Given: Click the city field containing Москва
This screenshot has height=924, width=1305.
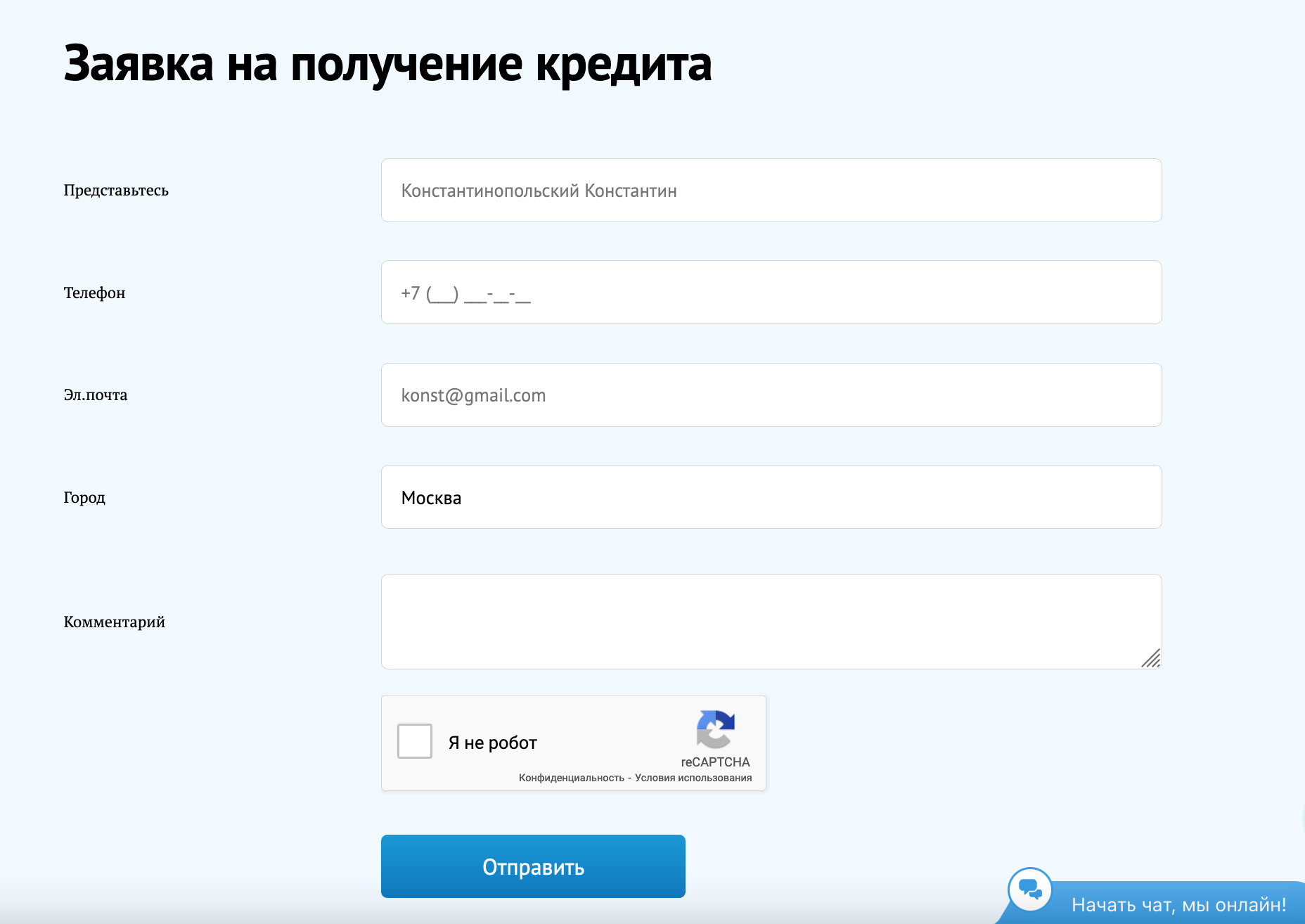Looking at the screenshot, I should pyautogui.click(x=771, y=497).
